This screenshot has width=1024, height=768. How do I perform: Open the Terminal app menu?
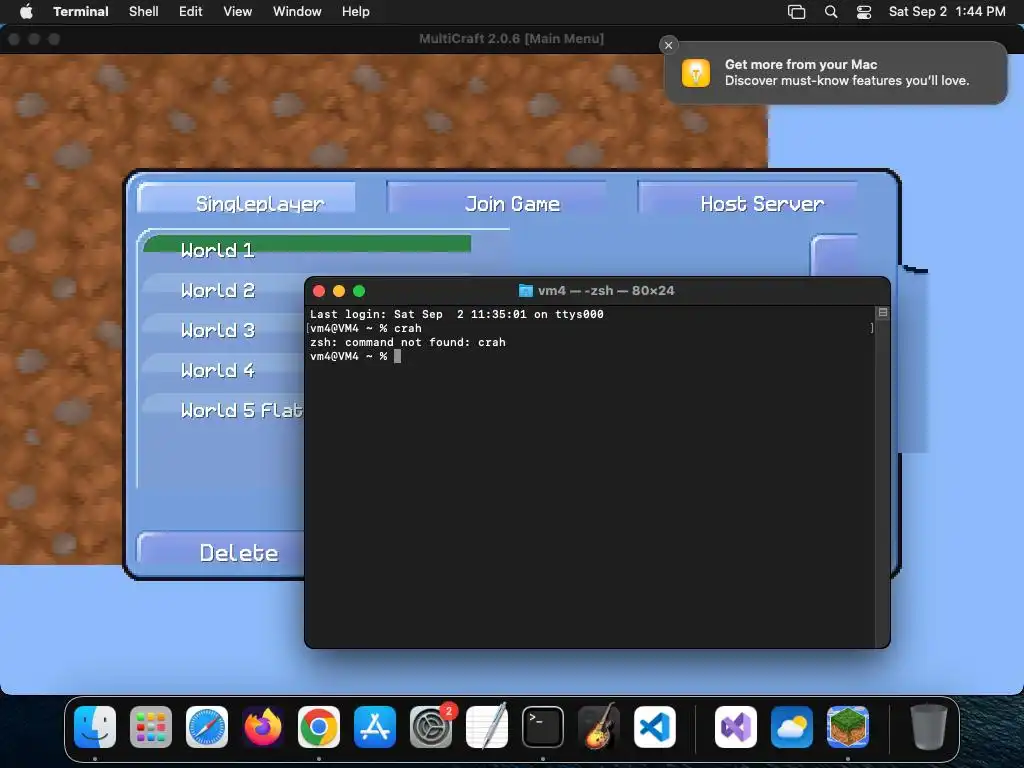pyautogui.click(x=81, y=11)
